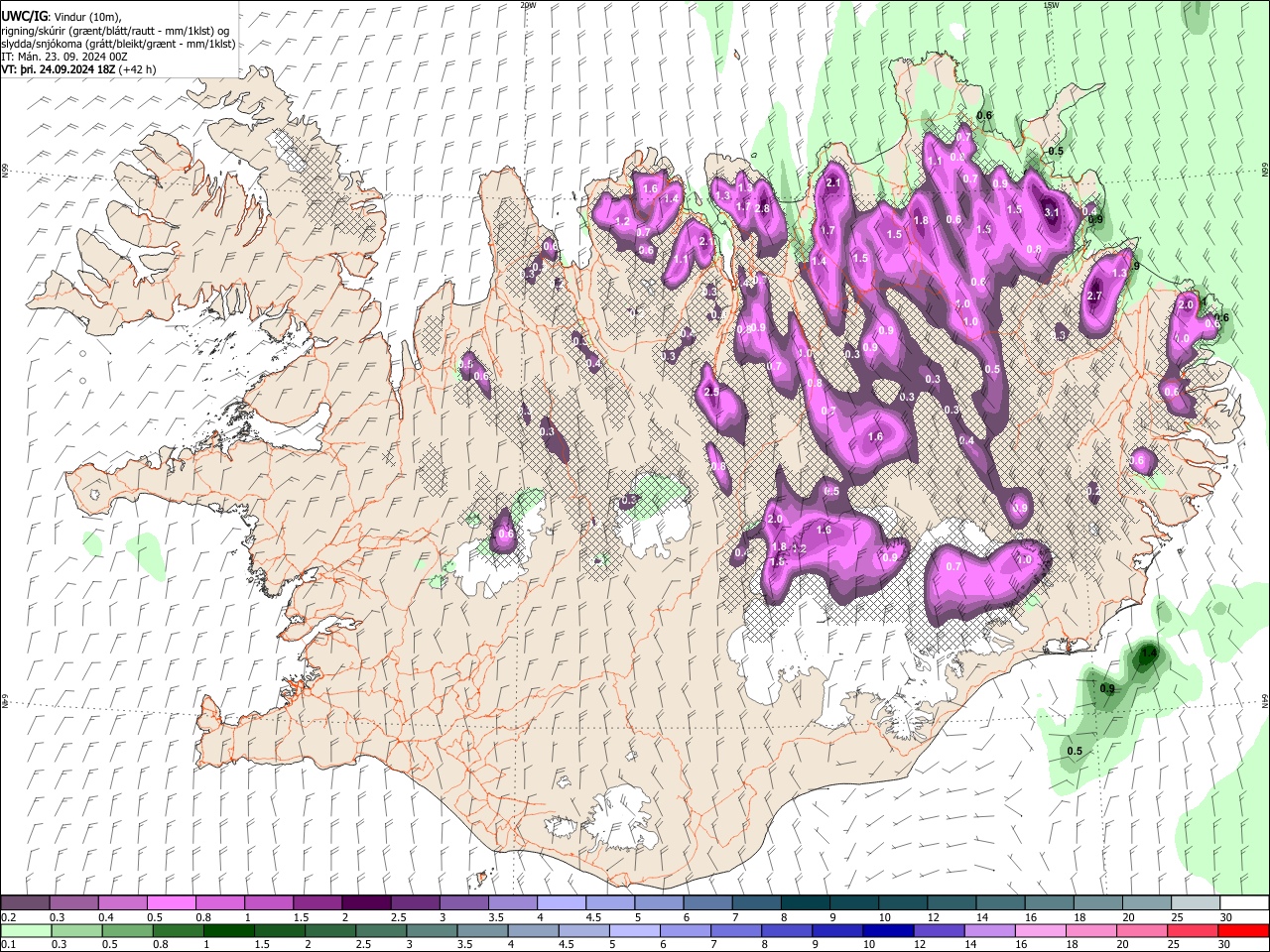Click the '2.7' snowfall value on the map

pyautogui.click(x=1095, y=296)
